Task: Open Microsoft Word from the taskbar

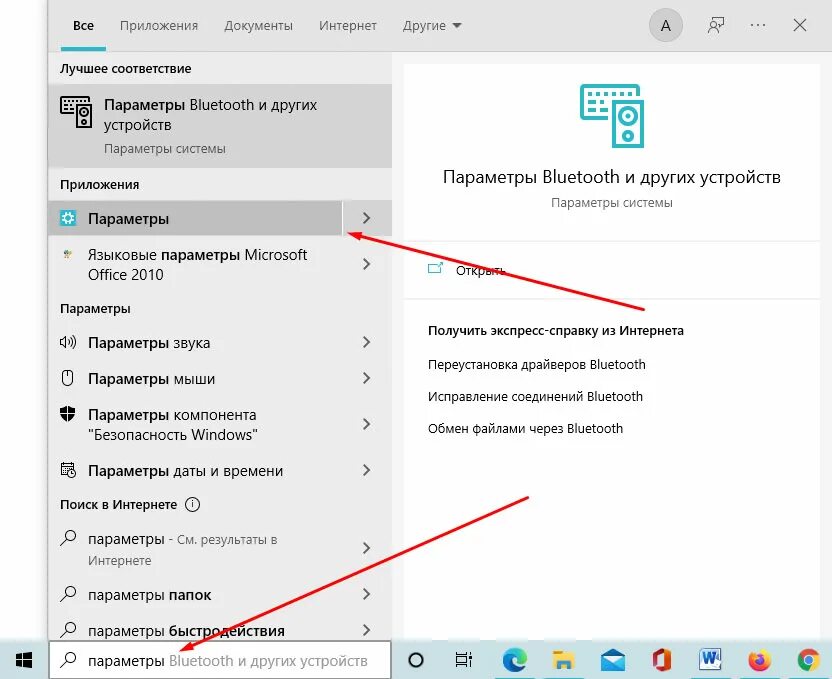Action: (710, 660)
